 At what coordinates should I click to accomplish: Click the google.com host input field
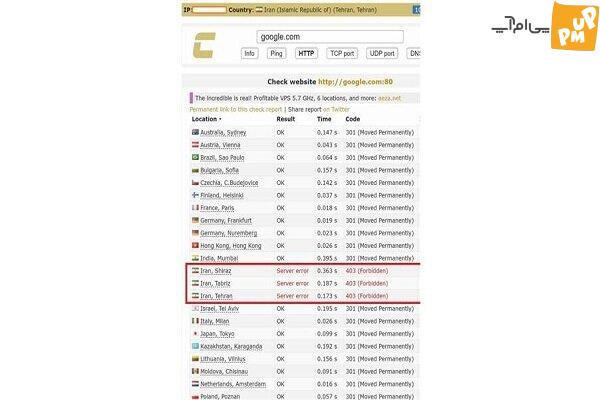(x=330, y=37)
